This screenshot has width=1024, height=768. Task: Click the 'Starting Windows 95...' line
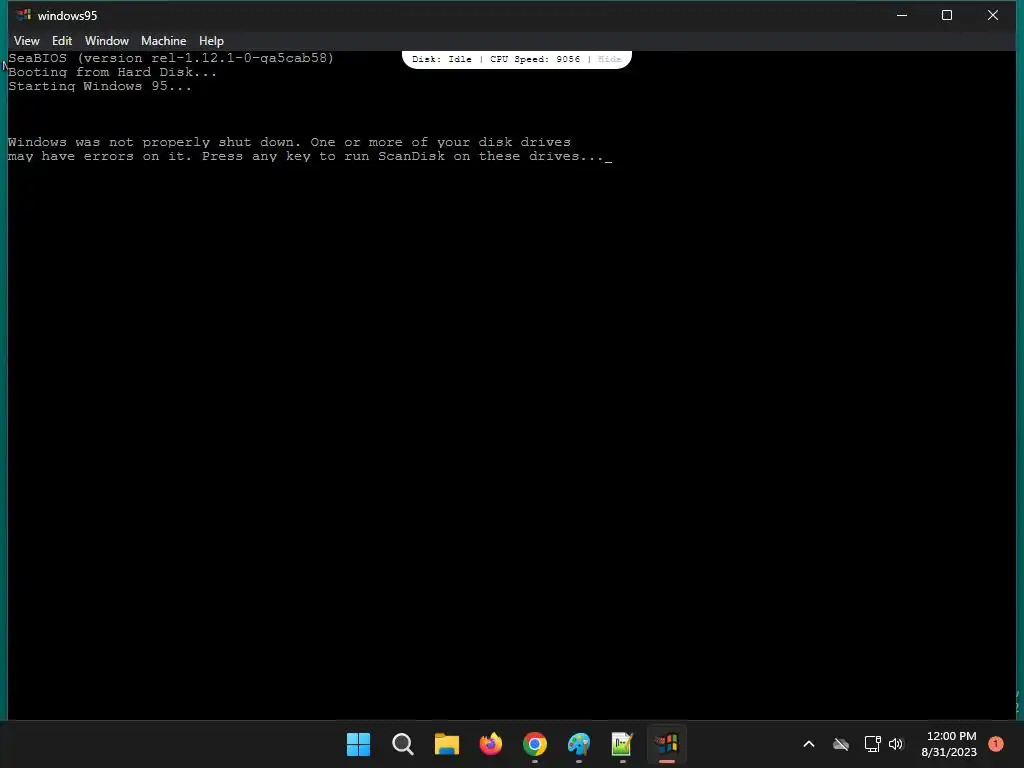pos(100,86)
